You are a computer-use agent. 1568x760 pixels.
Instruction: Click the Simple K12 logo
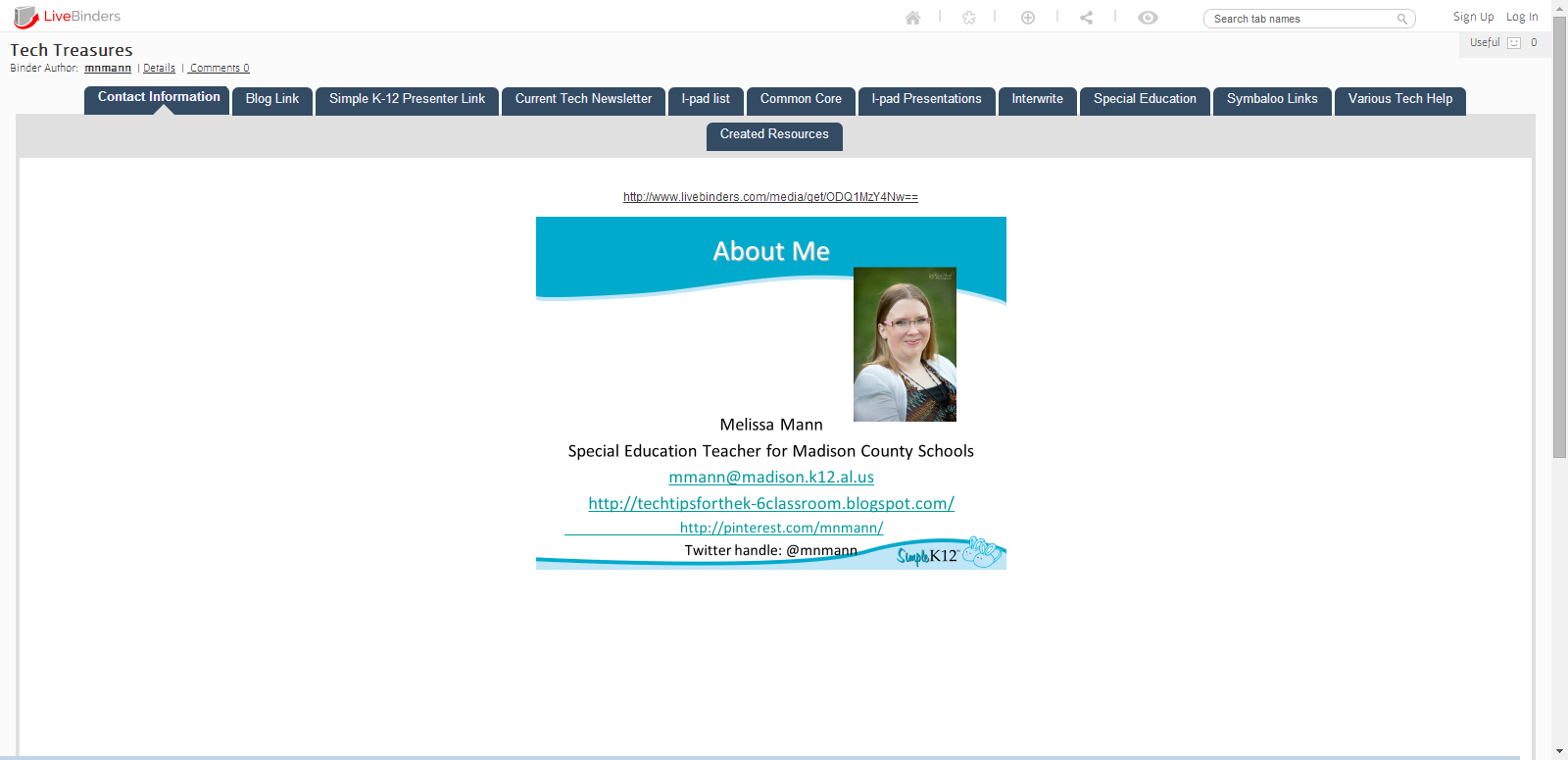949,553
